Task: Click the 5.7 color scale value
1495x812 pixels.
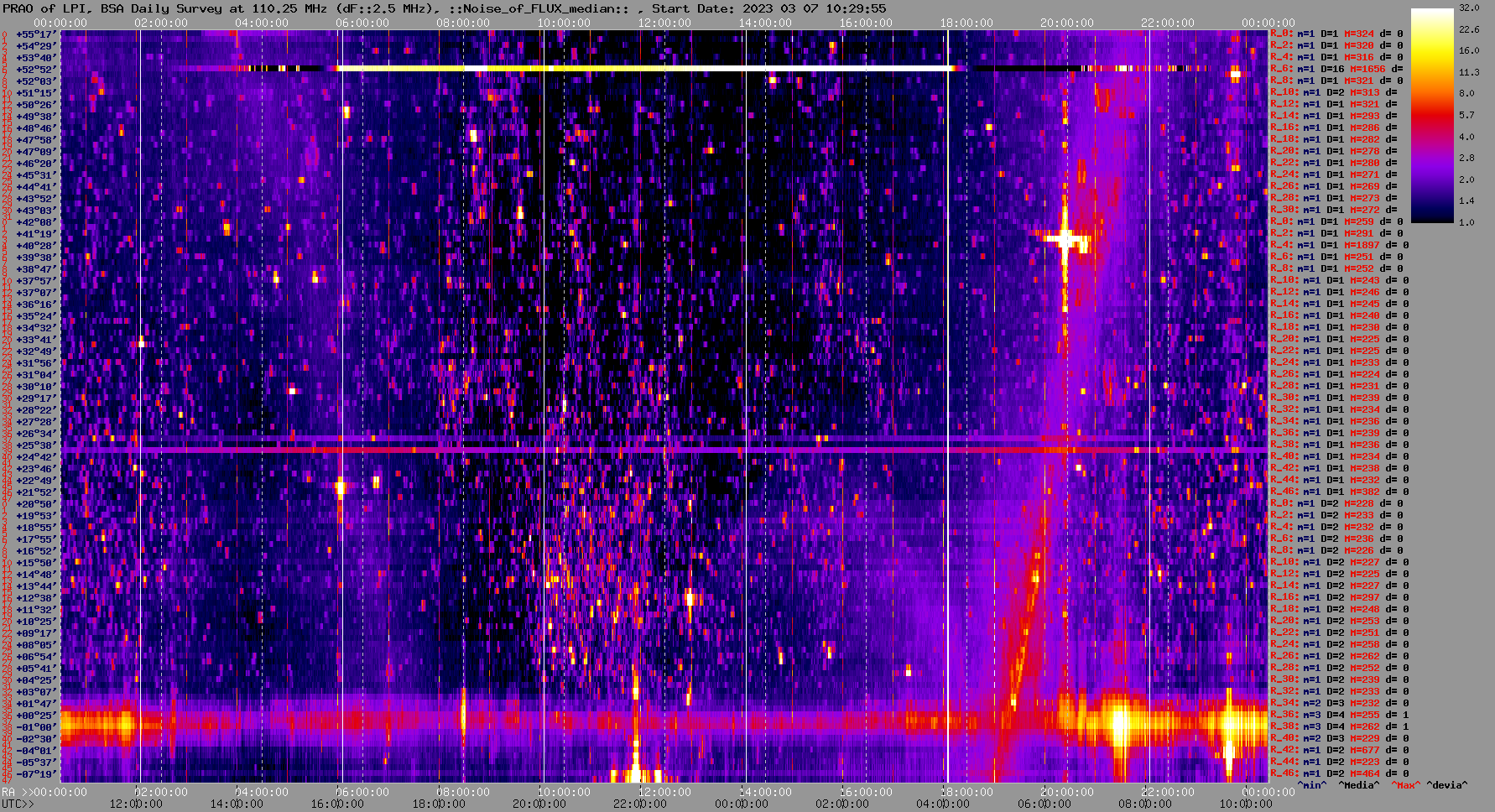Action: pos(1466,115)
